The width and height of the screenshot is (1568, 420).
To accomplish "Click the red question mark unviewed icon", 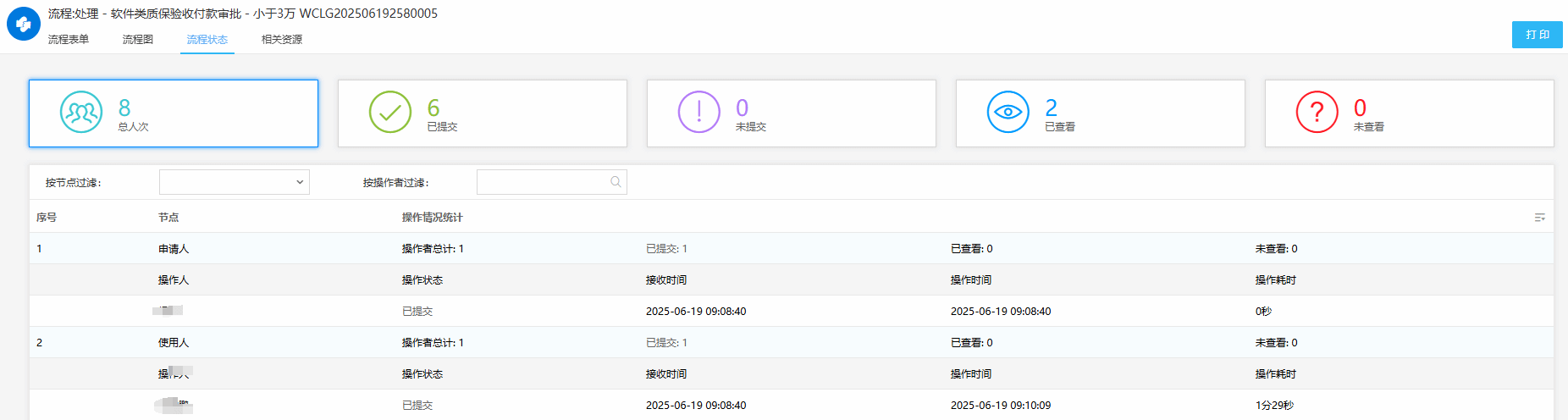I will click(x=1317, y=113).
